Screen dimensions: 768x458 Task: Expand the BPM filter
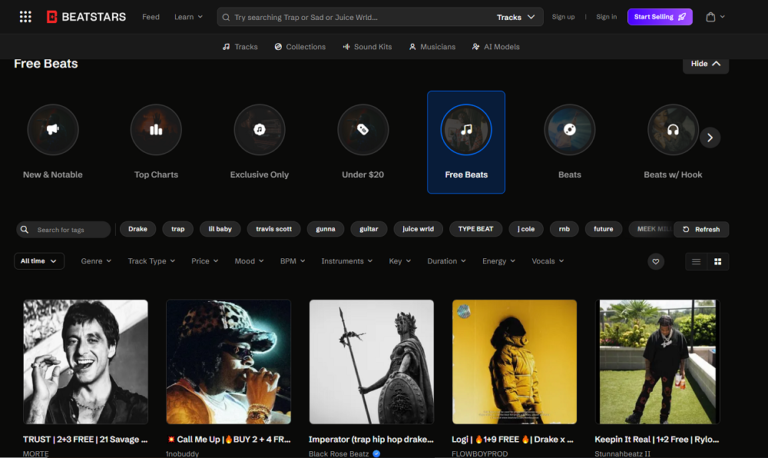point(292,261)
